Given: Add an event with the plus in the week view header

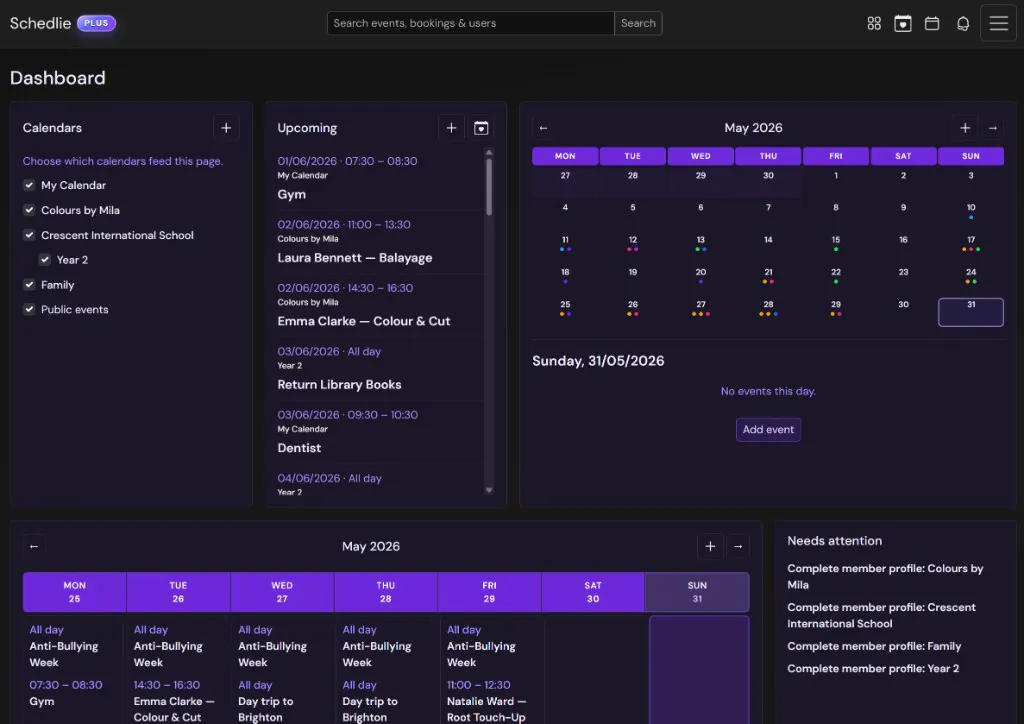Looking at the screenshot, I should 711,546.
